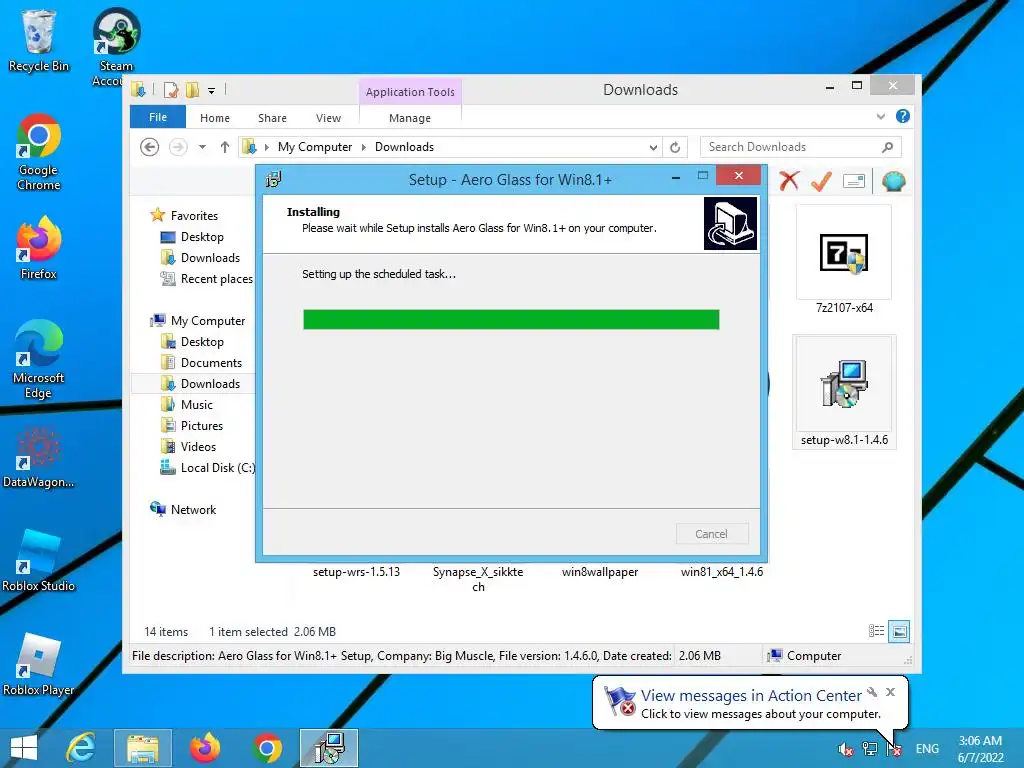Screen dimensions: 1024x768
Task: Open the Share ribbon tab
Action: click(x=272, y=118)
